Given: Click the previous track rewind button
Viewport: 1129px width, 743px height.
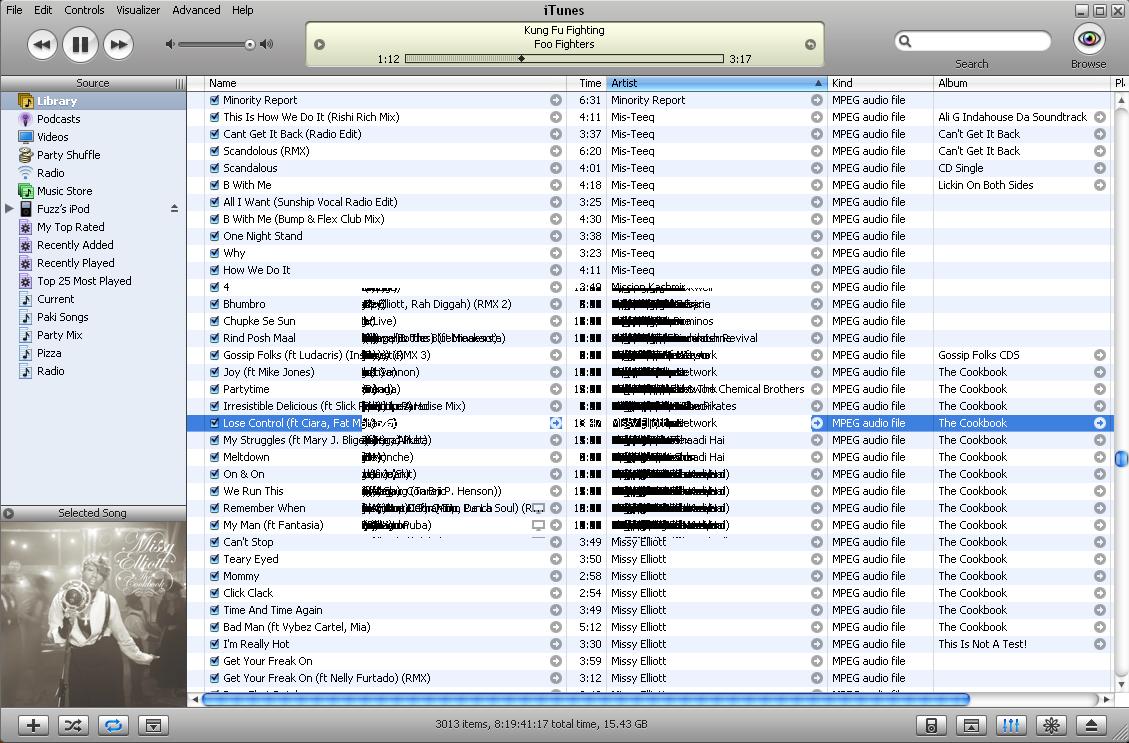Looking at the screenshot, I should click(42, 45).
